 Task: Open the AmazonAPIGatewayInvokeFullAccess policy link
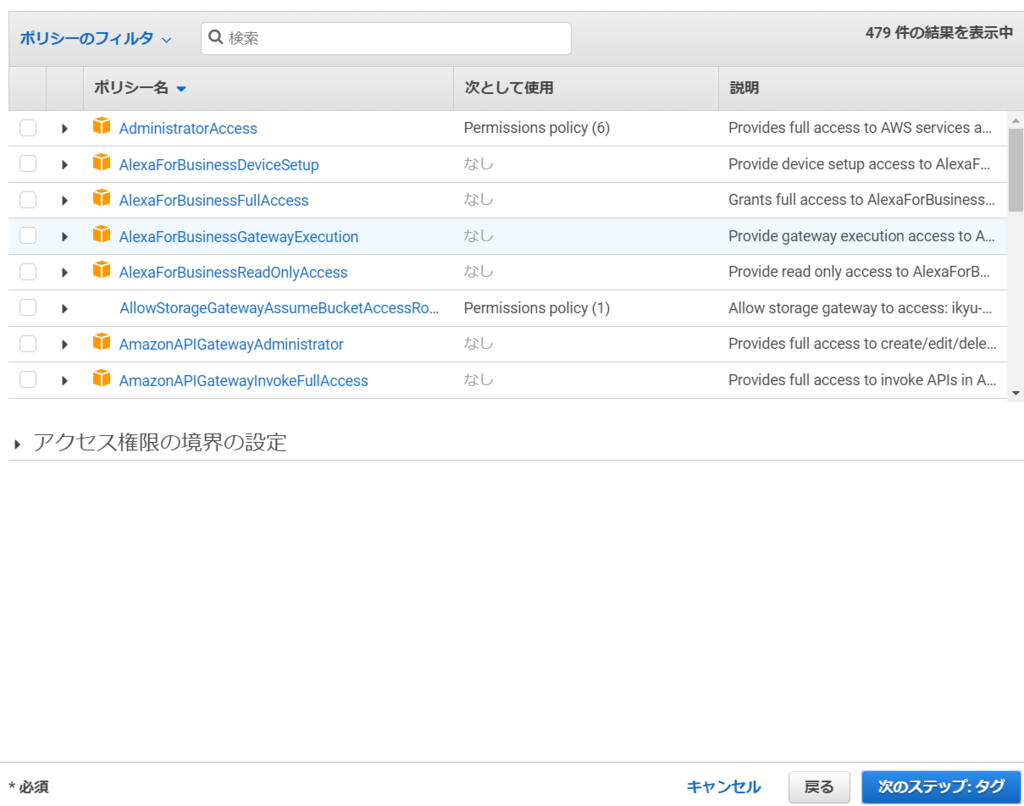244,380
